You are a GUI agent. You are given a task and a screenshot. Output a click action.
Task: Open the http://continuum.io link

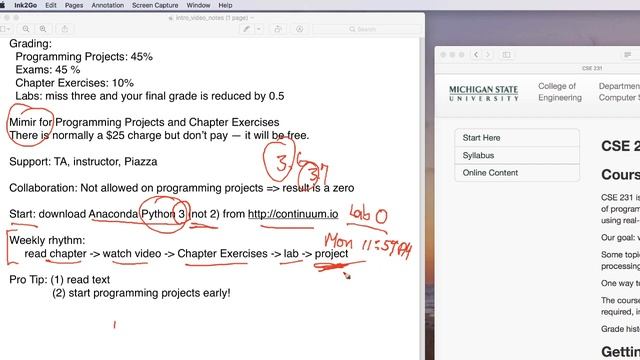293,214
